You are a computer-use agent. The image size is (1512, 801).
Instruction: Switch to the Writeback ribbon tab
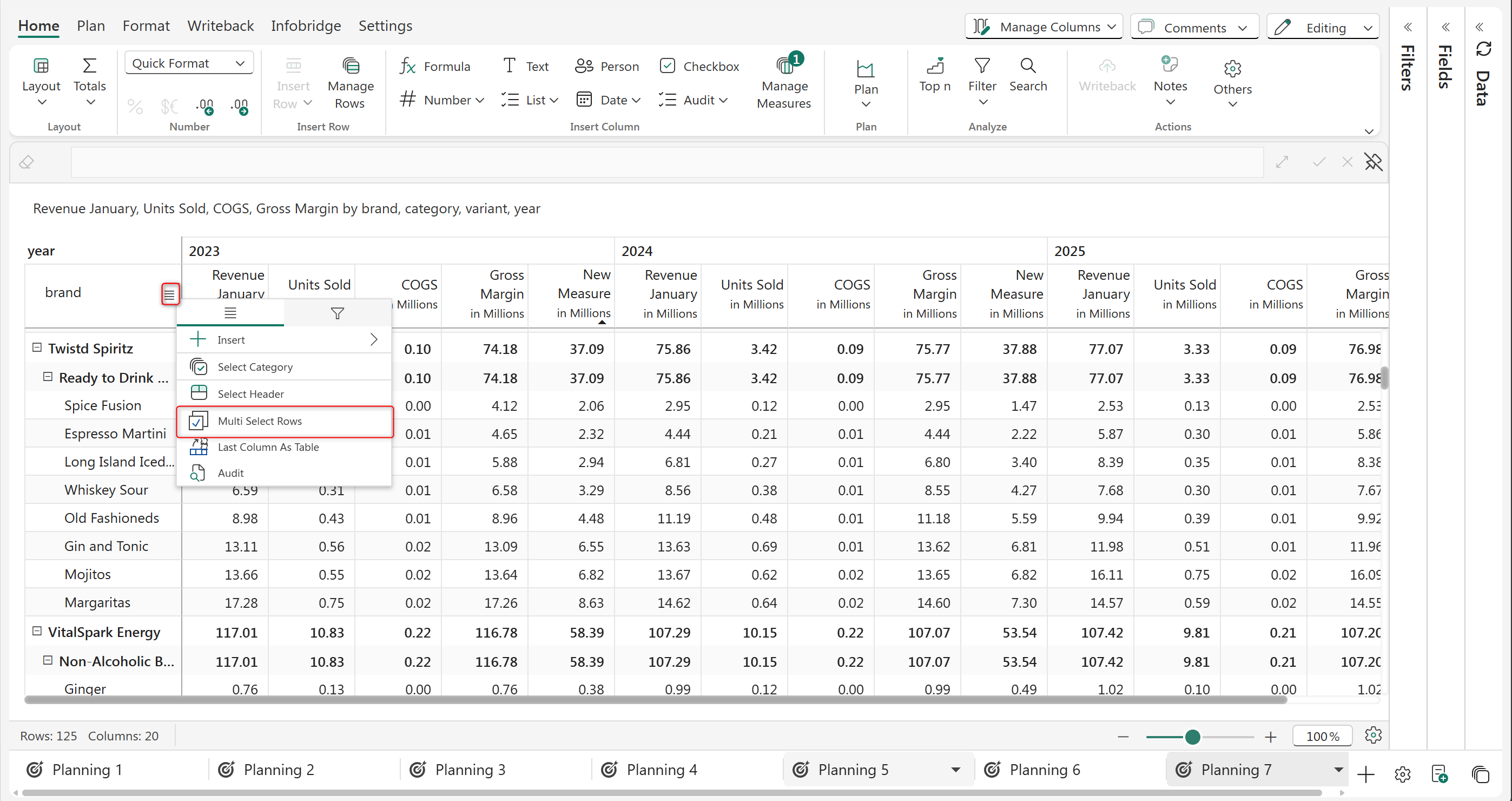220,26
